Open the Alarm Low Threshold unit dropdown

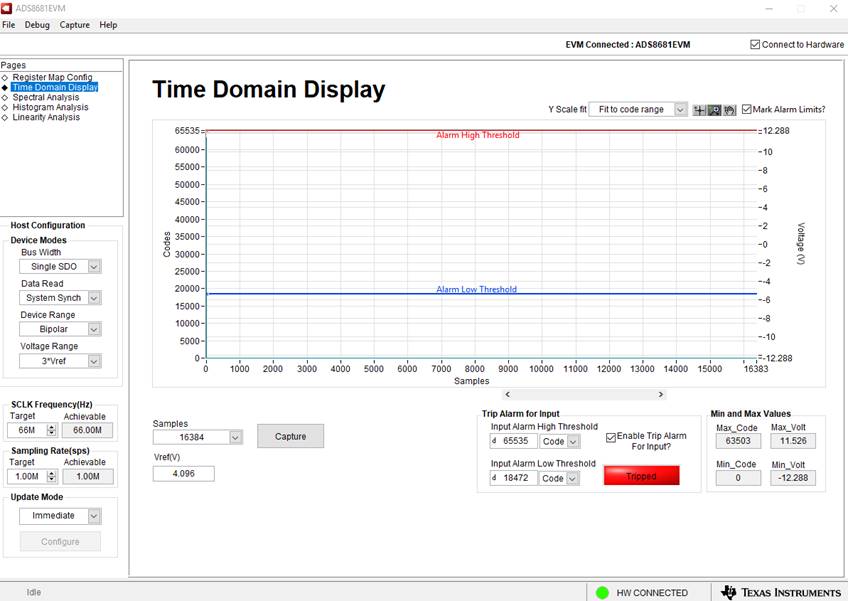573,478
